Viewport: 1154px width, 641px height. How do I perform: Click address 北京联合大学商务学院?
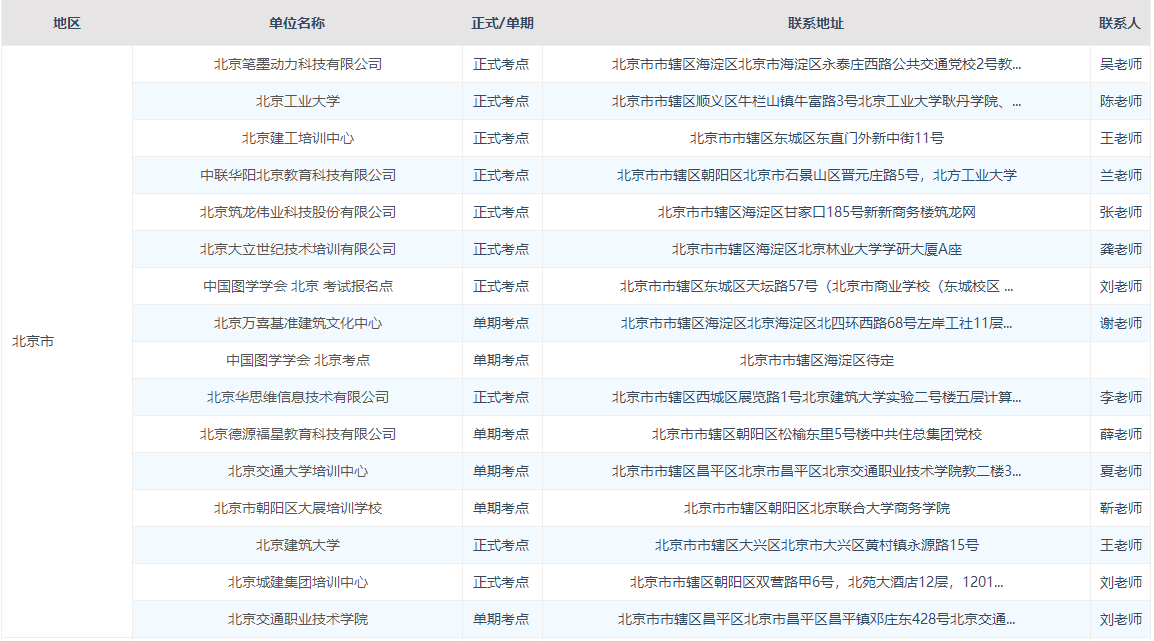coord(816,508)
